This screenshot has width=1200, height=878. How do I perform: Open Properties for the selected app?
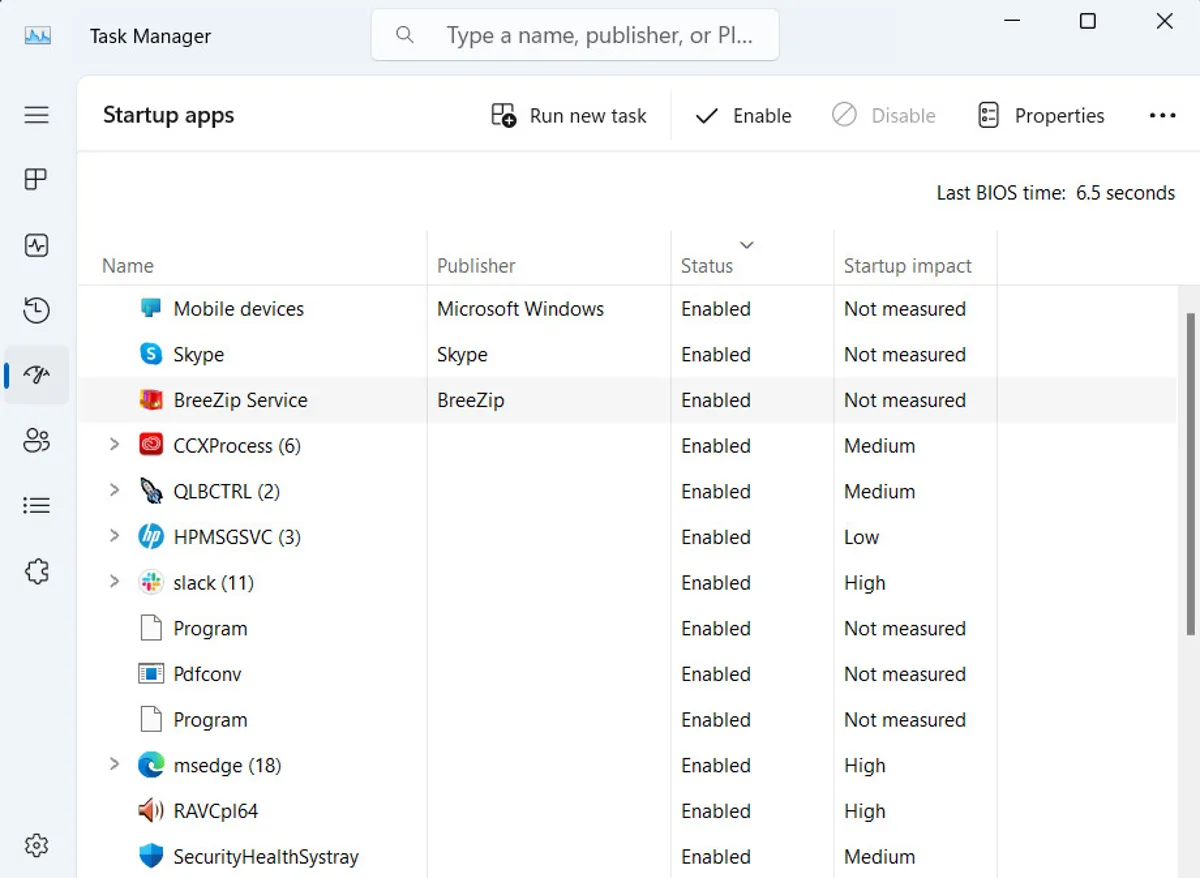pyautogui.click(x=1041, y=116)
